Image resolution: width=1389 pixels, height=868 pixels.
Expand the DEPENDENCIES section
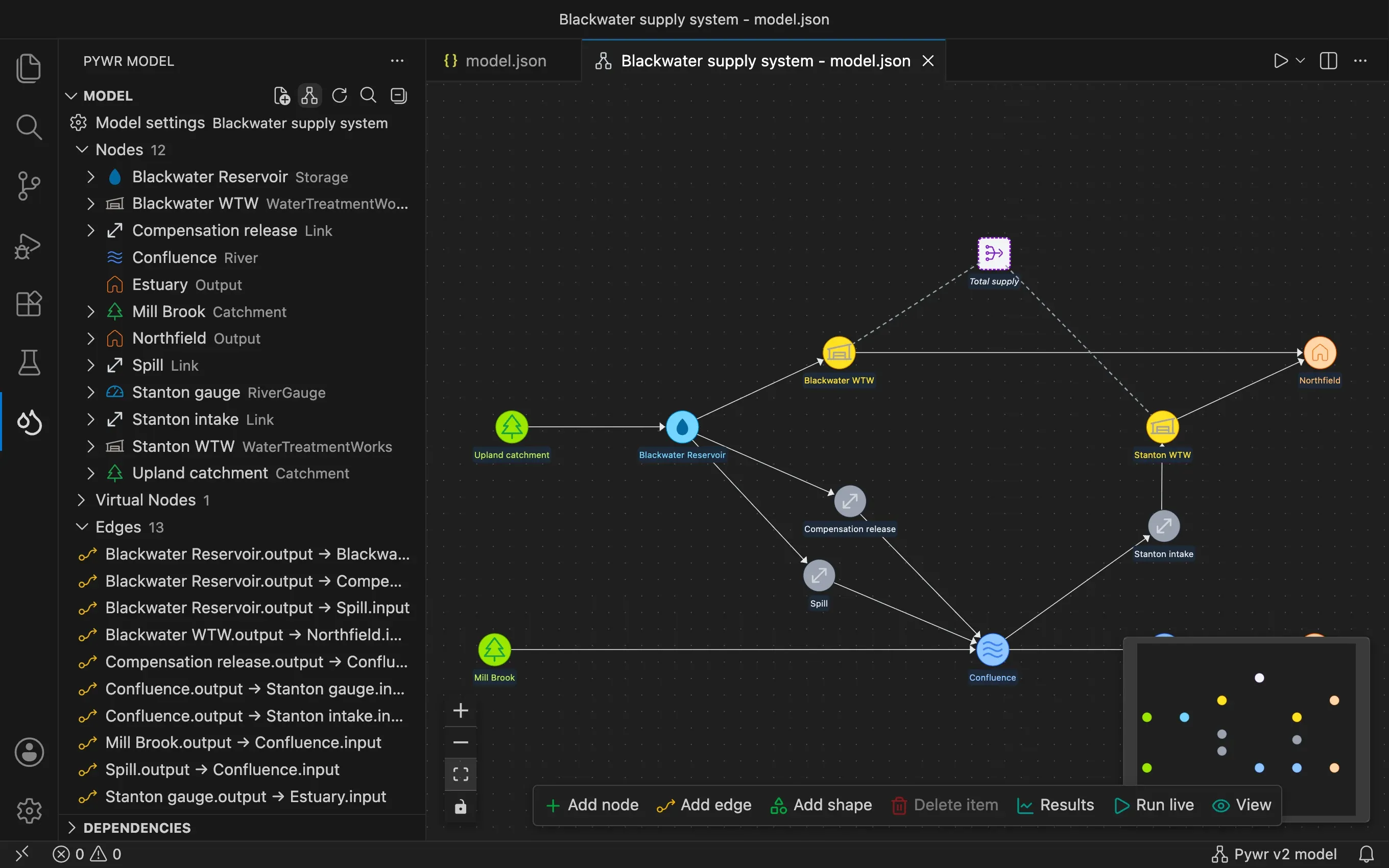coord(71,828)
